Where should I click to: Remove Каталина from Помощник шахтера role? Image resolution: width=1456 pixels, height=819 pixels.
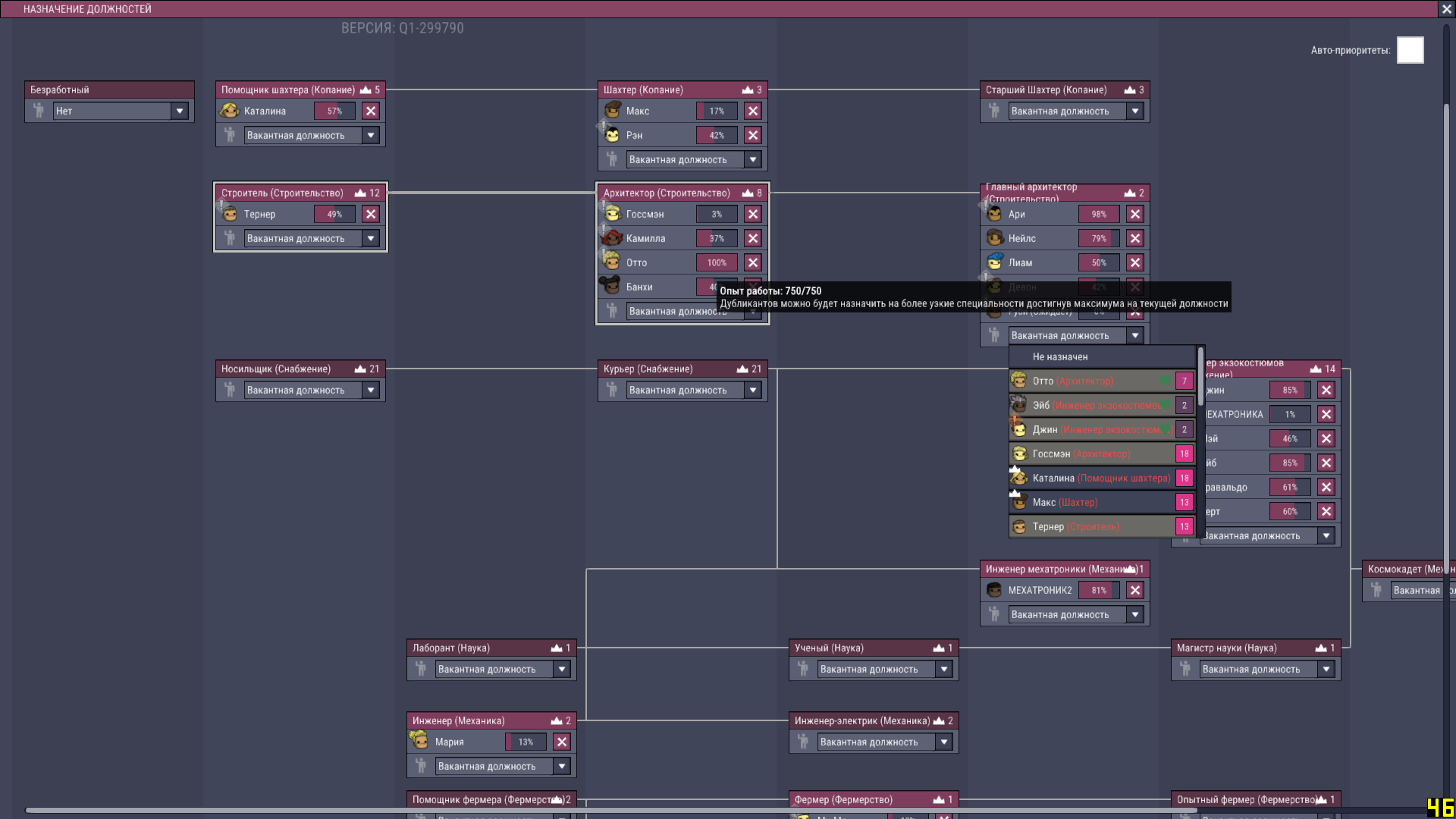pyautogui.click(x=370, y=111)
